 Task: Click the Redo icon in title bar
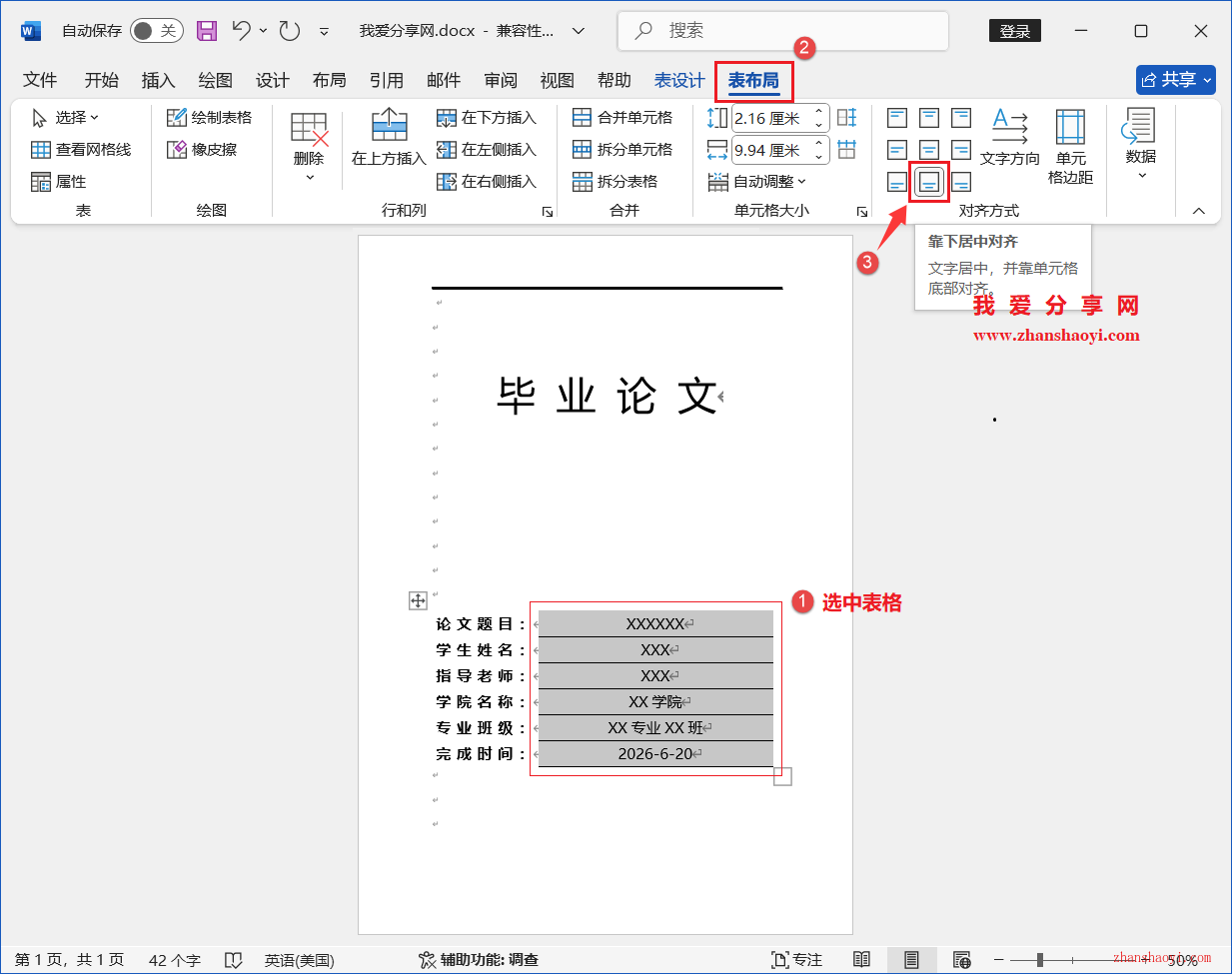coord(290,31)
